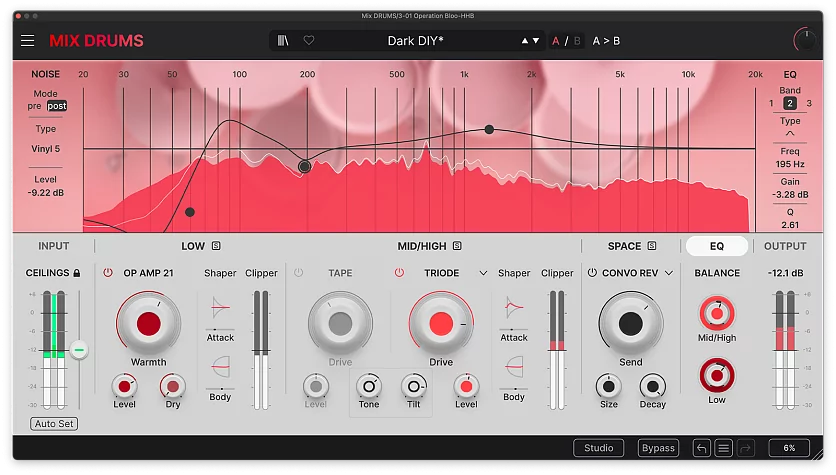Open CONVO REV type dropdown chevron
The height and width of the screenshot is (475, 836).
[x=669, y=273]
